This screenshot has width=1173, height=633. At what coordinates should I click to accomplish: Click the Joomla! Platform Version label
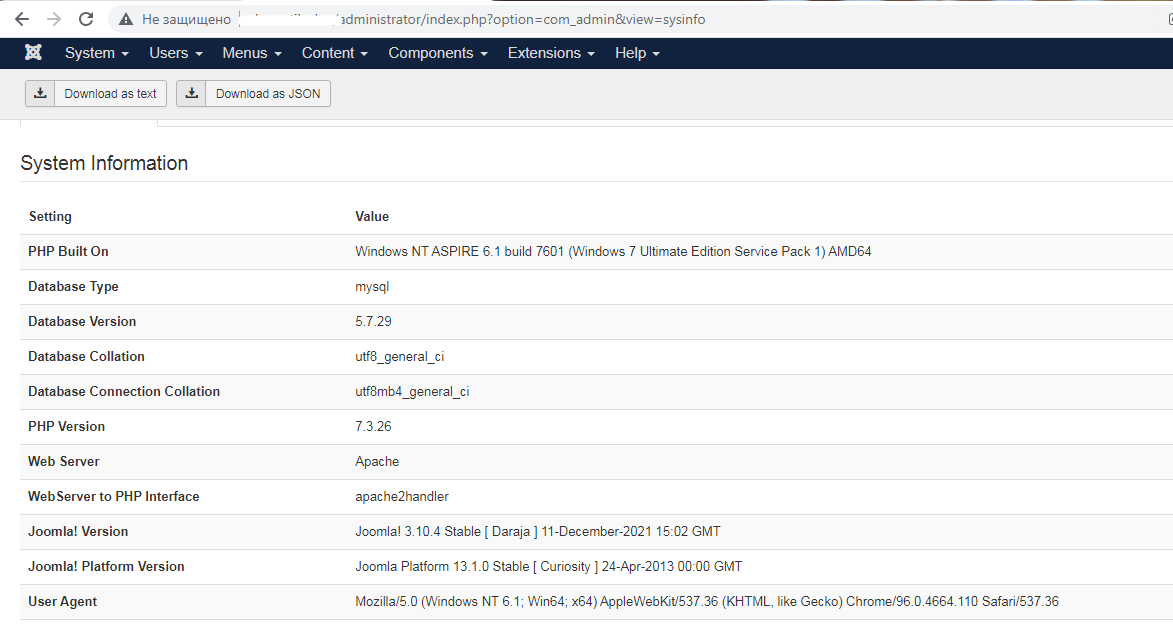[106, 566]
